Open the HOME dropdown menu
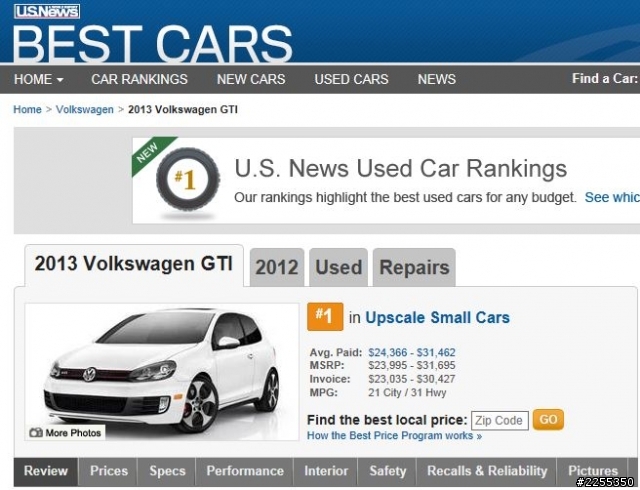This screenshot has width=640, height=490. point(39,79)
